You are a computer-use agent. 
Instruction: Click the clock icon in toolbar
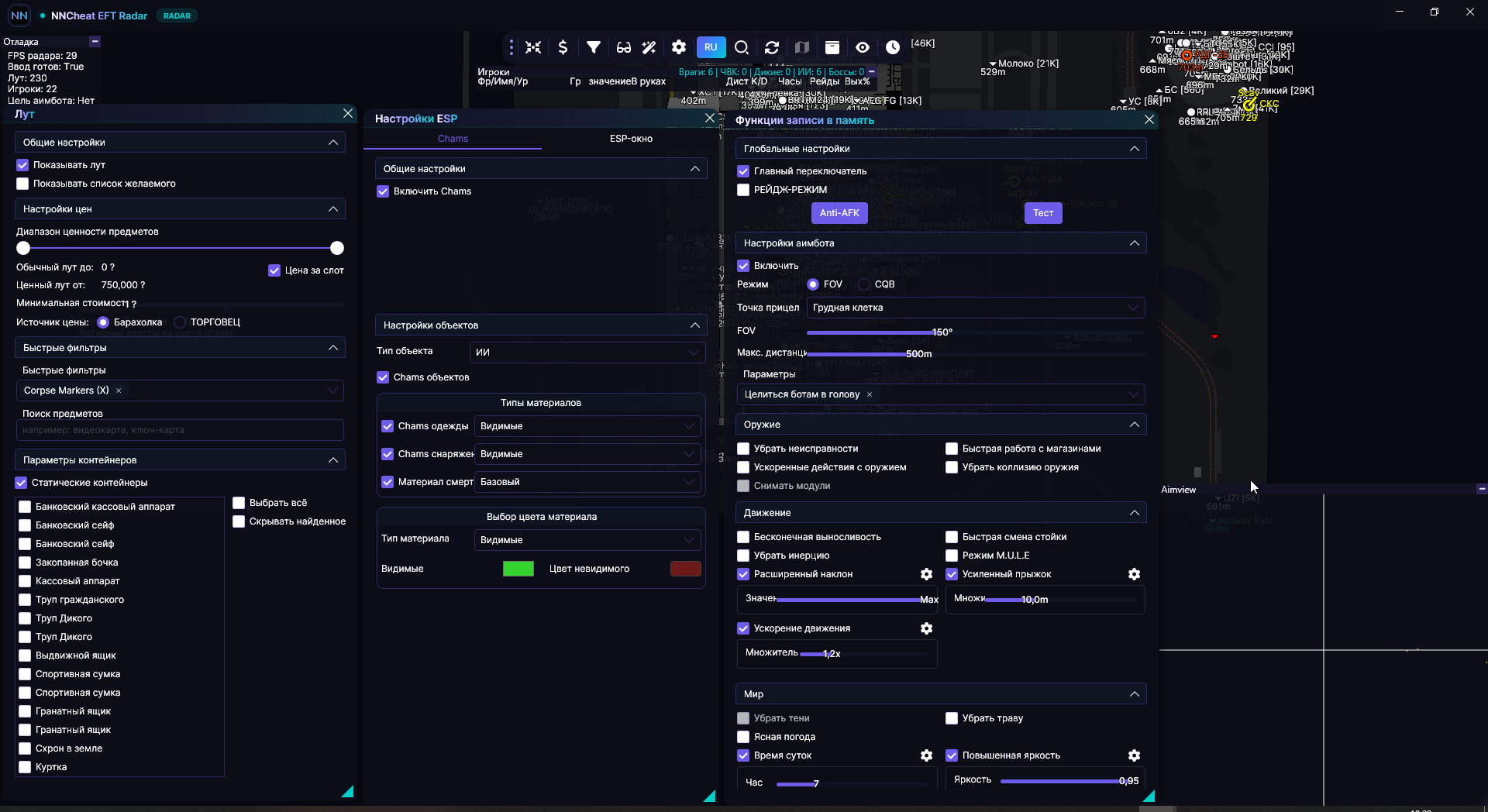tap(893, 47)
